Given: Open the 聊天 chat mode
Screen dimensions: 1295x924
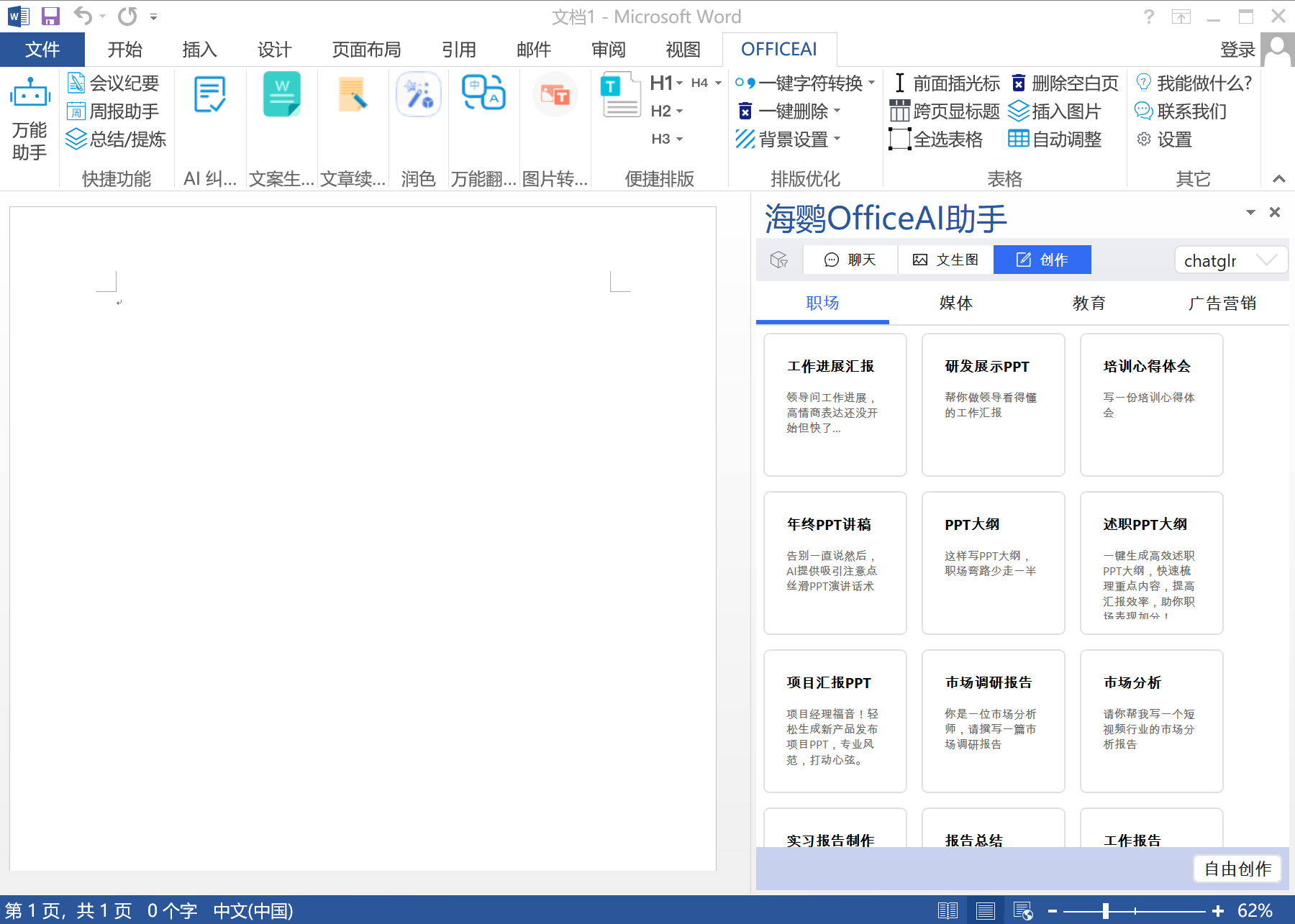Looking at the screenshot, I should pyautogui.click(x=850, y=260).
